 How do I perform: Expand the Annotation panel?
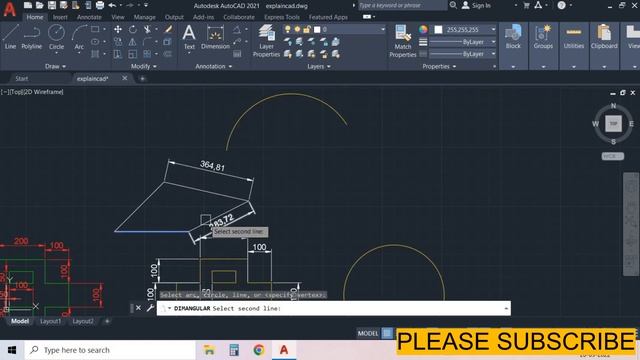click(x=213, y=66)
